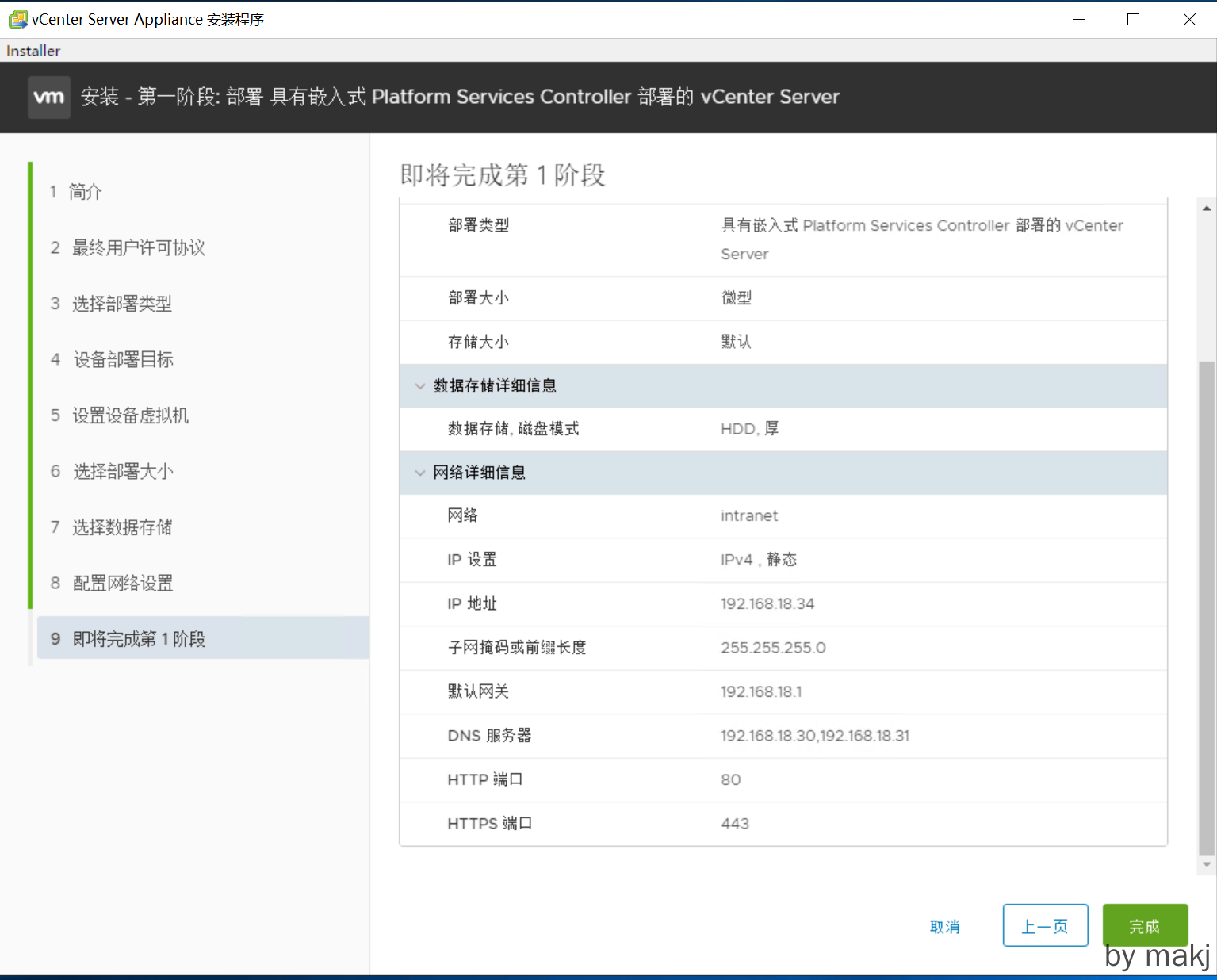
Task: Switch to step 7 选择数据存储
Action: [121, 527]
